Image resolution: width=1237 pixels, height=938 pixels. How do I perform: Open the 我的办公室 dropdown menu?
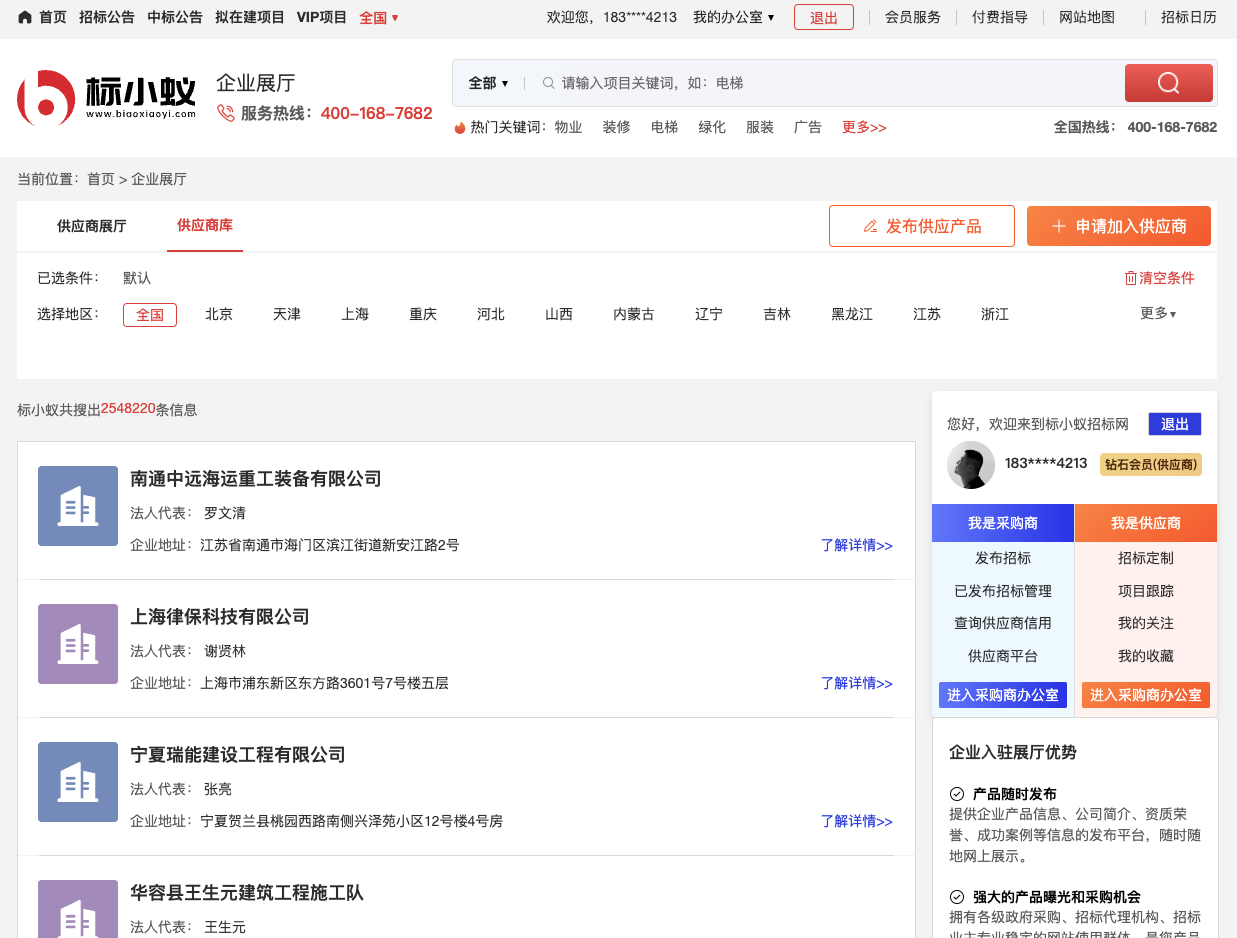[x=733, y=17]
